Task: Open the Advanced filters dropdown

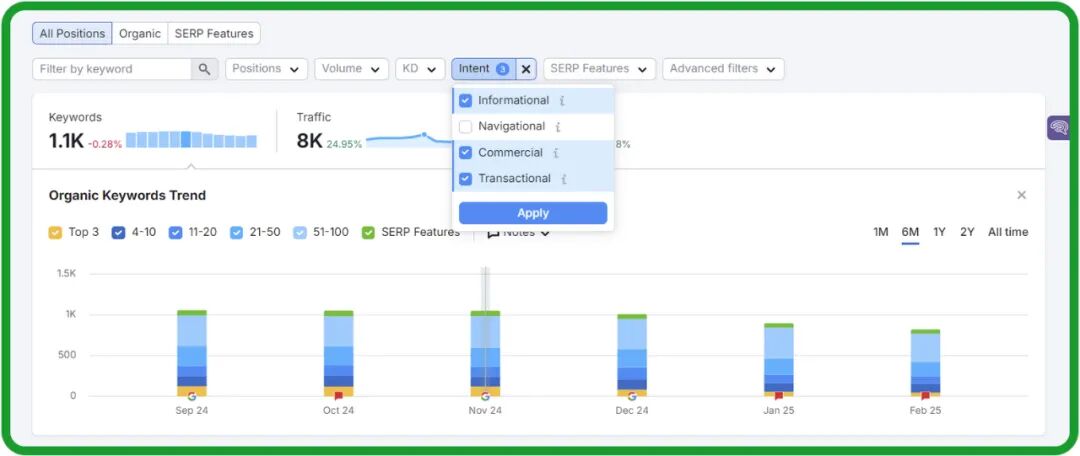Action: click(723, 69)
